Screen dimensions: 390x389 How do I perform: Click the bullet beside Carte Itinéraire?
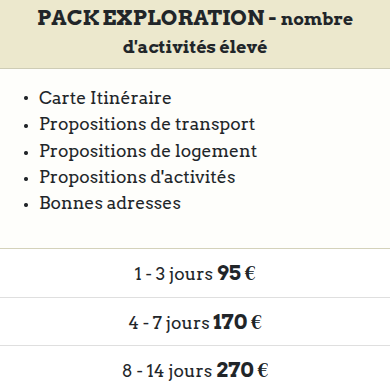[x=26, y=99]
